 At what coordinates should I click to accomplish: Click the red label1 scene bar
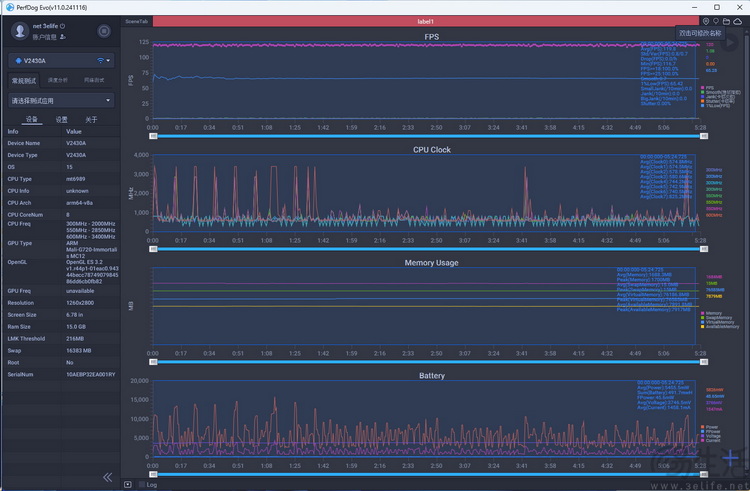tap(426, 22)
